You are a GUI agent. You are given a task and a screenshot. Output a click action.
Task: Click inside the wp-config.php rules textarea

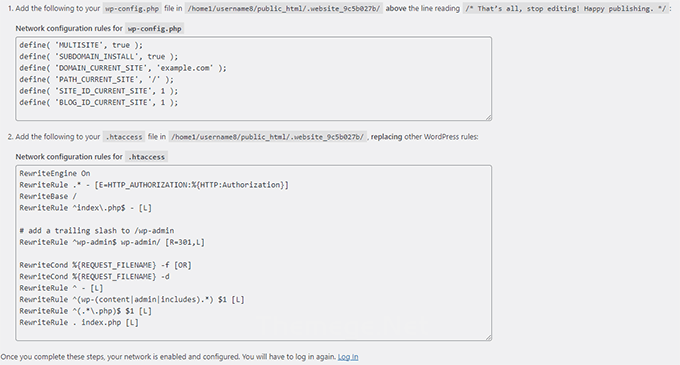[254, 78]
